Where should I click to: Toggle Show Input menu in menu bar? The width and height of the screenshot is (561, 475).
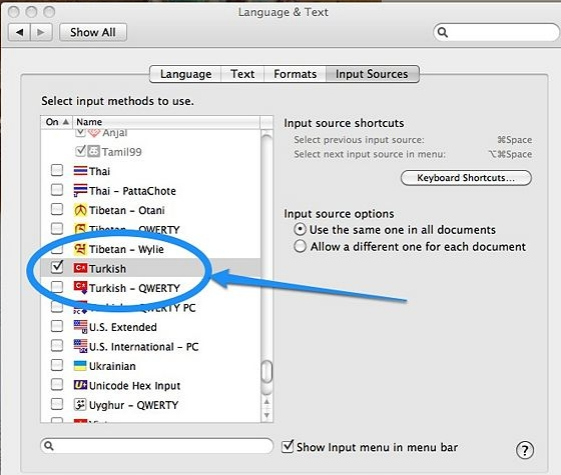(288, 446)
